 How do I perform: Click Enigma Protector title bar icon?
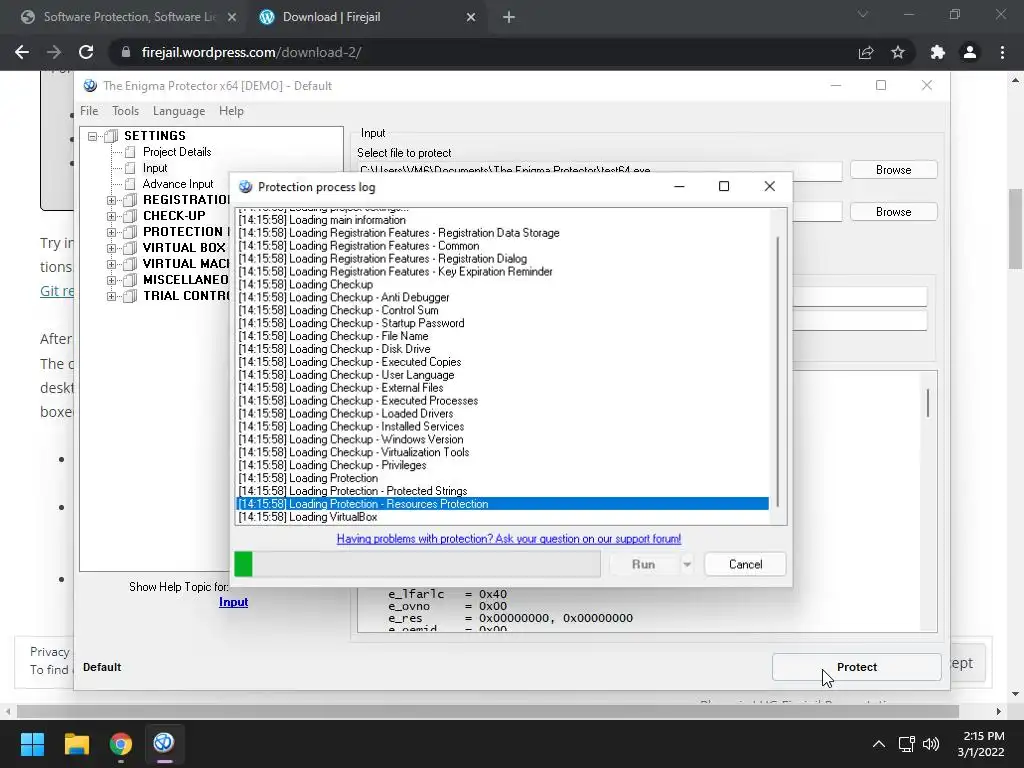[90, 86]
